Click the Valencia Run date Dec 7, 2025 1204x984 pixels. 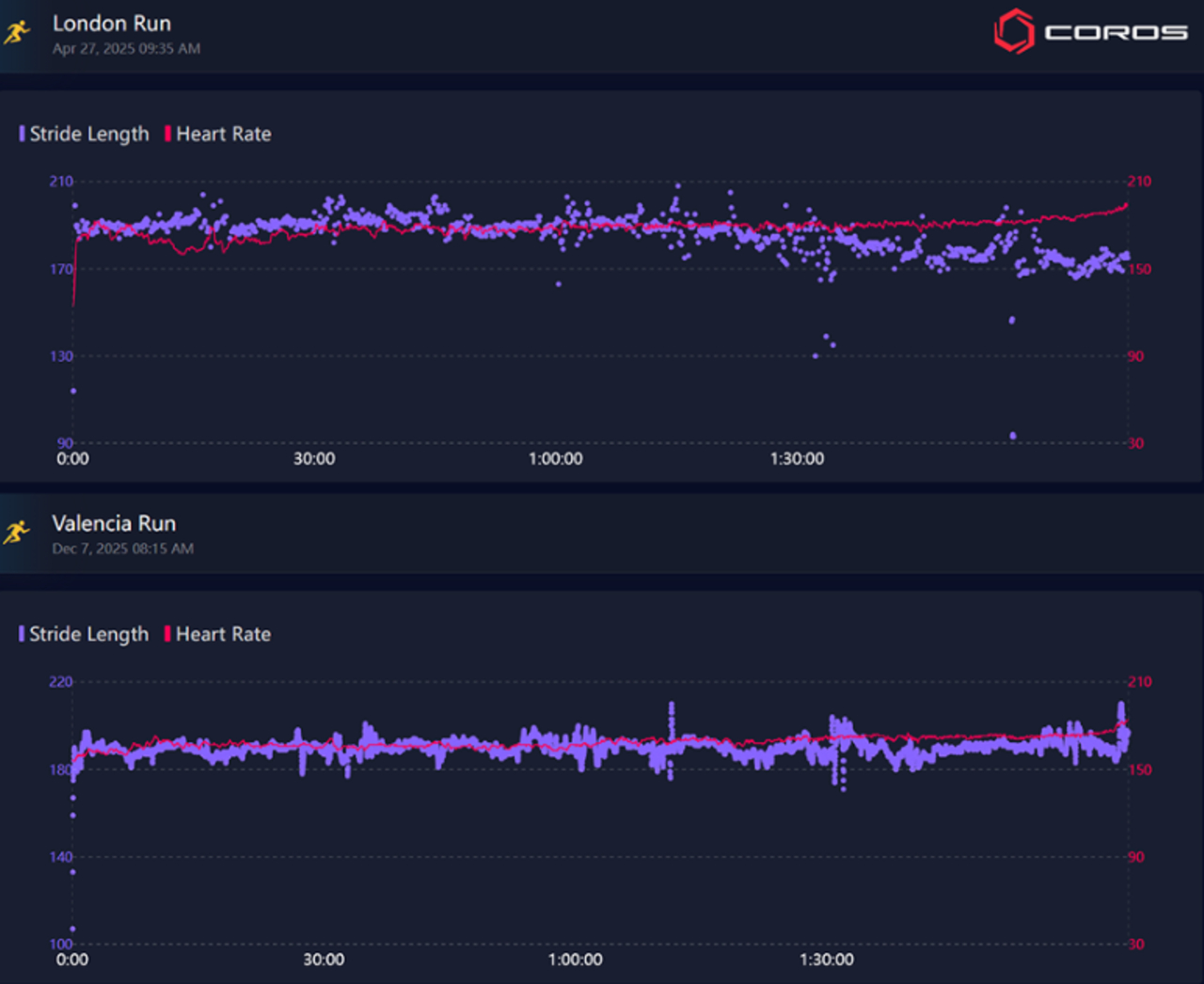click(x=122, y=548)
